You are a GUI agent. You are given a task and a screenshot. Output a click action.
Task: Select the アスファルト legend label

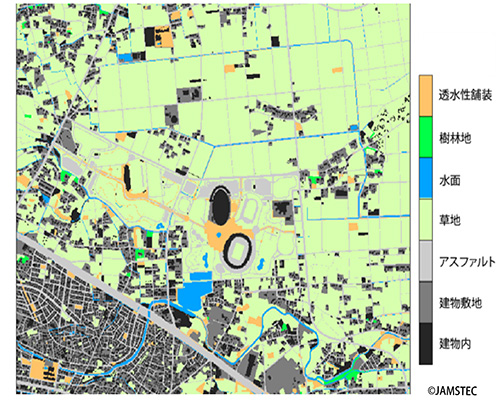(x=467, y=262)
